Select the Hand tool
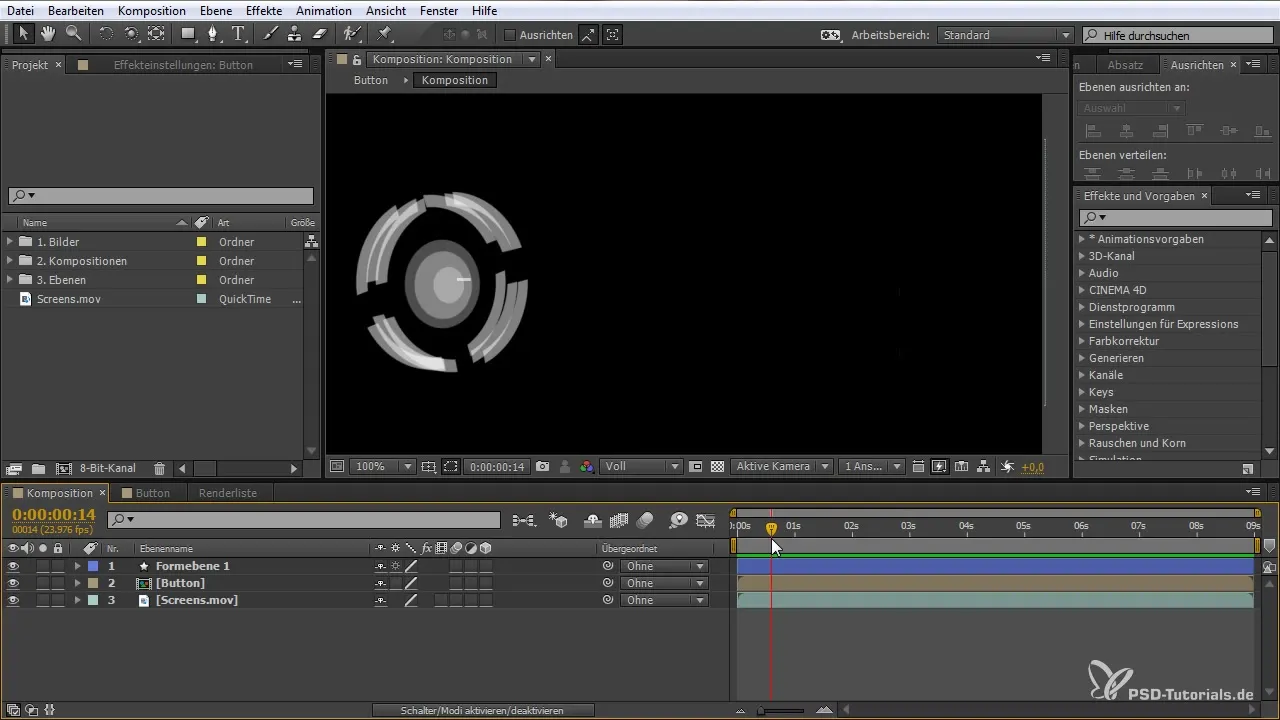1280x720 pixels. tap(48, 34)
